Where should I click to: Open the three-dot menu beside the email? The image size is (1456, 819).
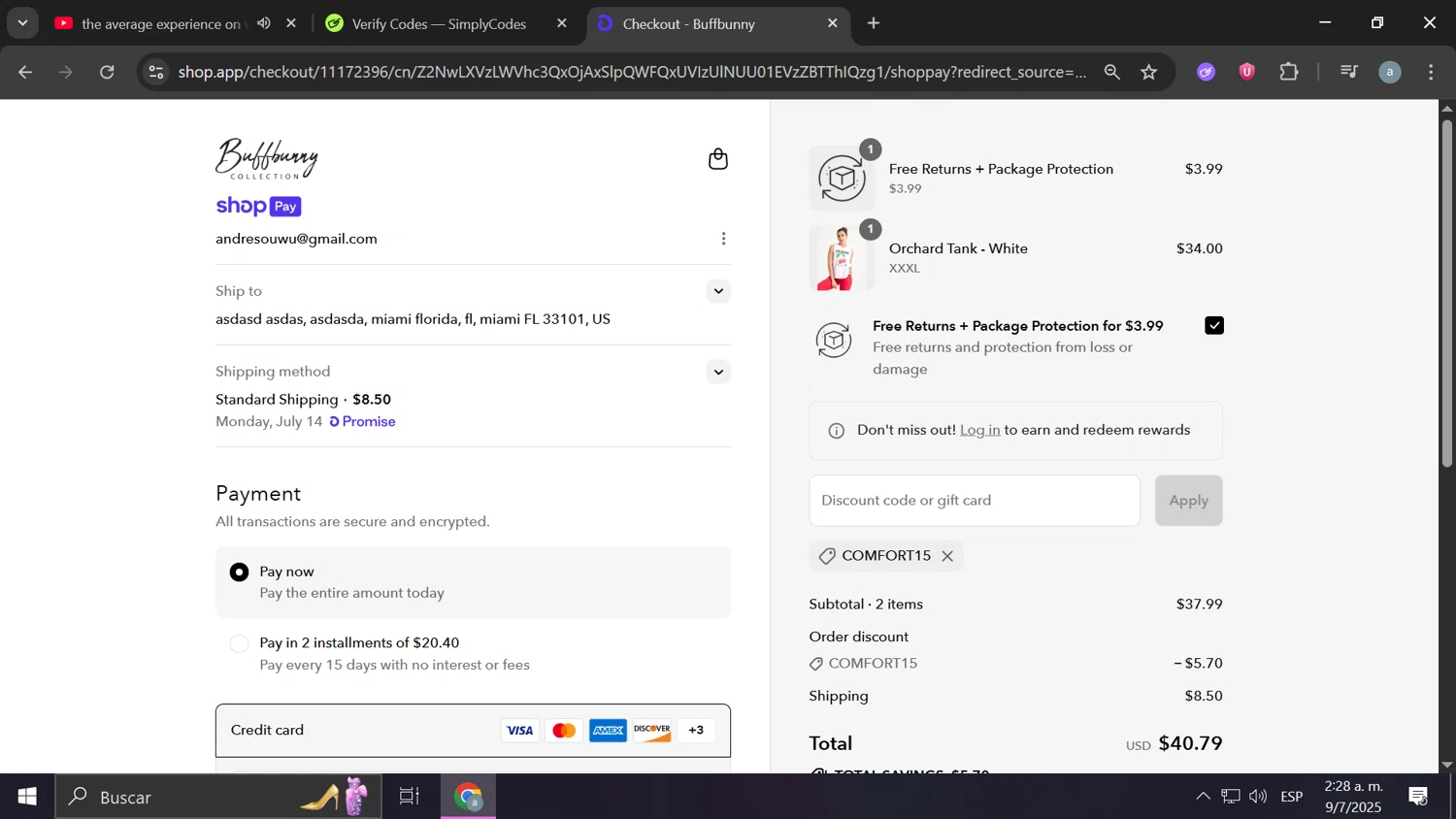click(723, 239)
